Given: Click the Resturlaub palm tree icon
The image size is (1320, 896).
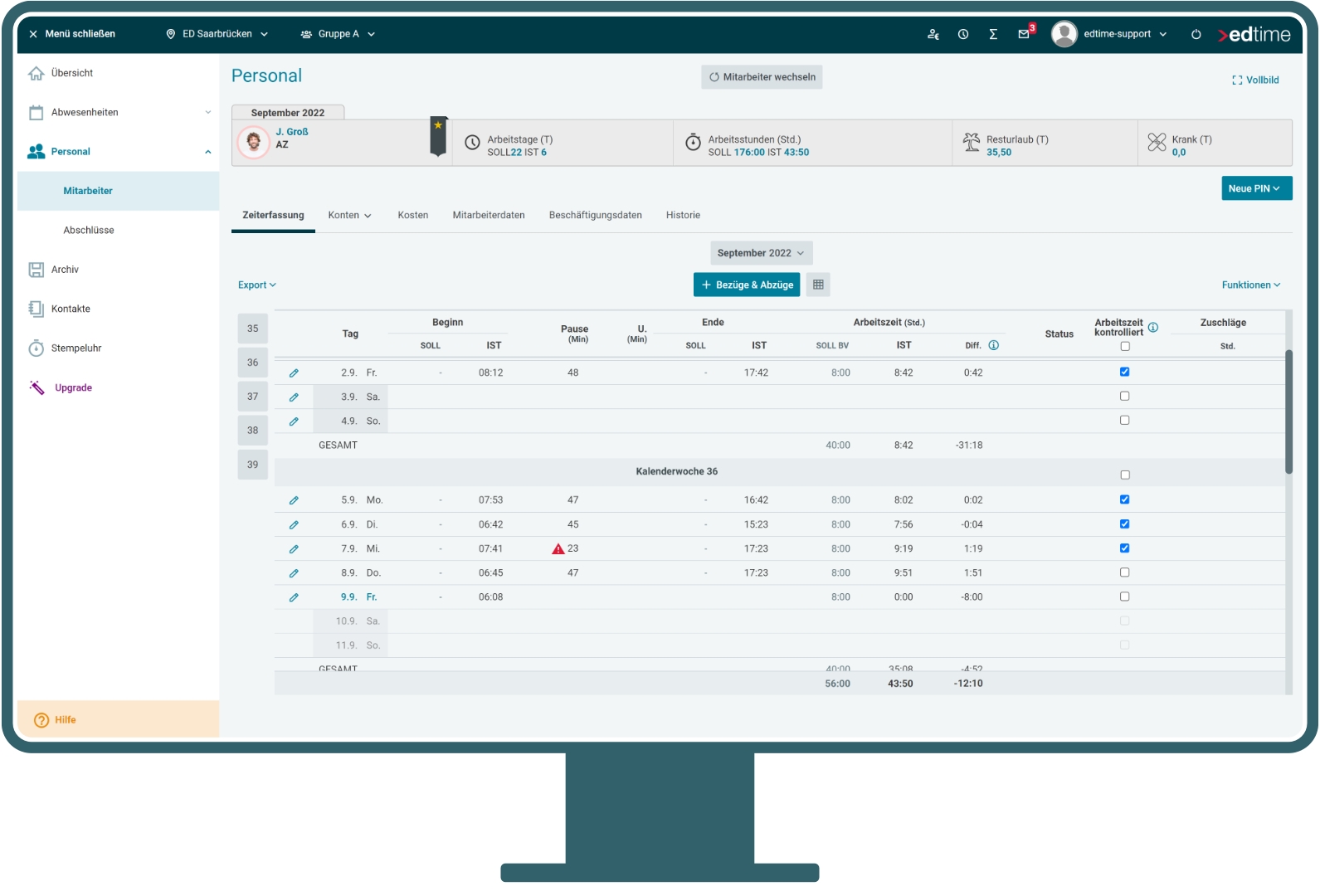Looking at the screenshot, I should tap(971, 142).
